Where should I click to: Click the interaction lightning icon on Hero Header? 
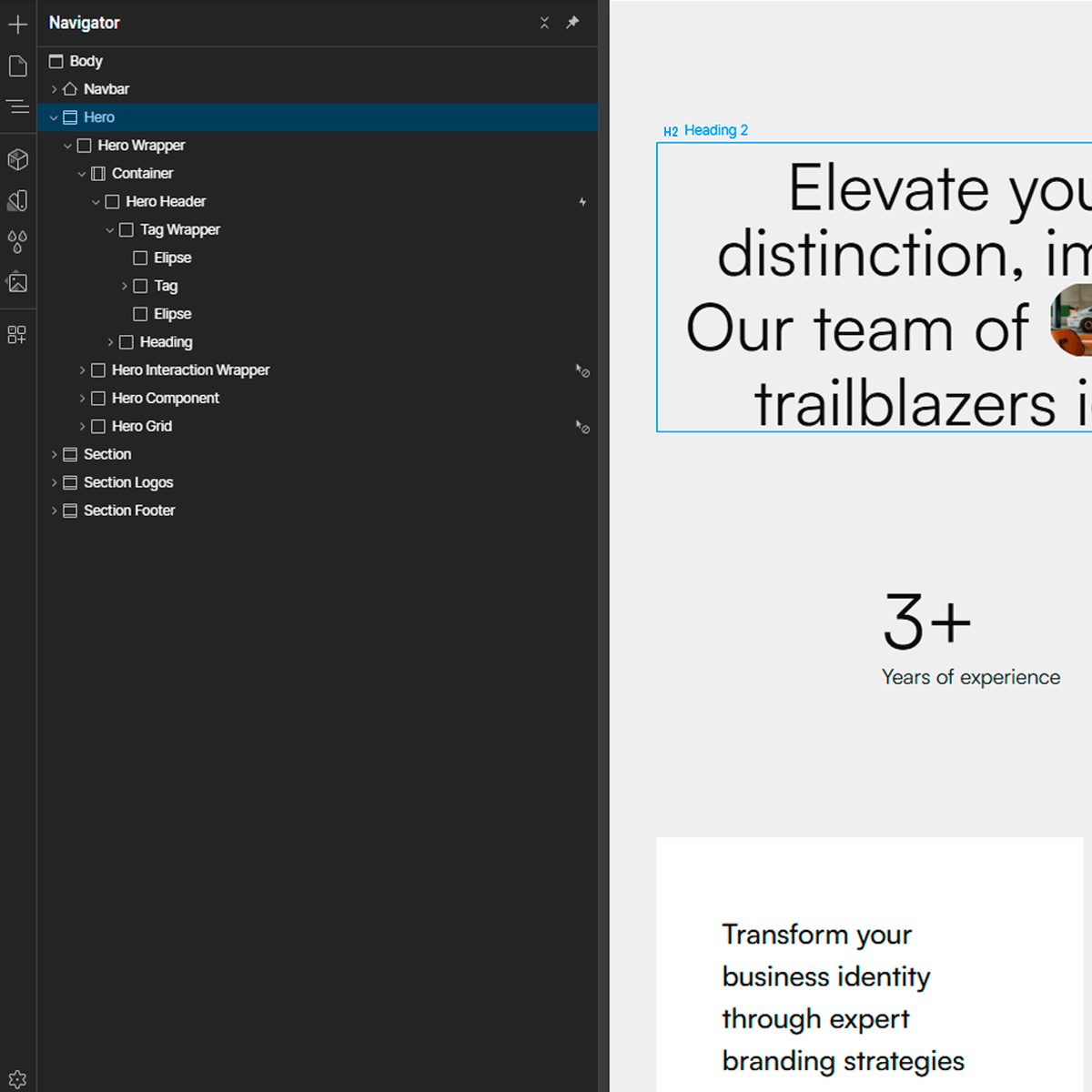pos(582,202)
